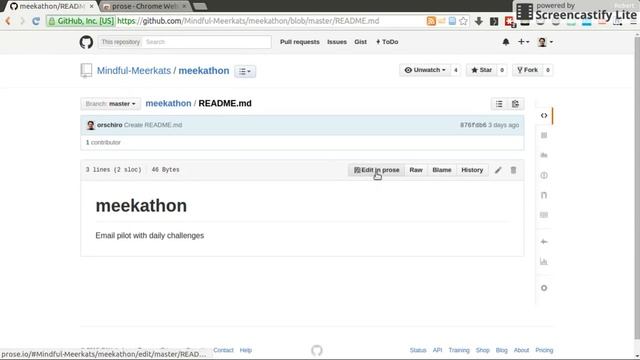Fork the meekathon repository

tap(527, 70)
